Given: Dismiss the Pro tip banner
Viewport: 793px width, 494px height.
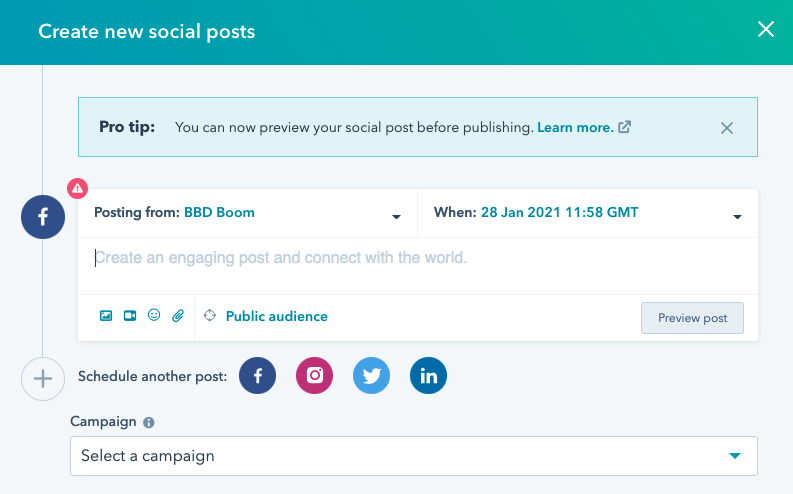Looking at the screenshot, I should pos(727,128).
